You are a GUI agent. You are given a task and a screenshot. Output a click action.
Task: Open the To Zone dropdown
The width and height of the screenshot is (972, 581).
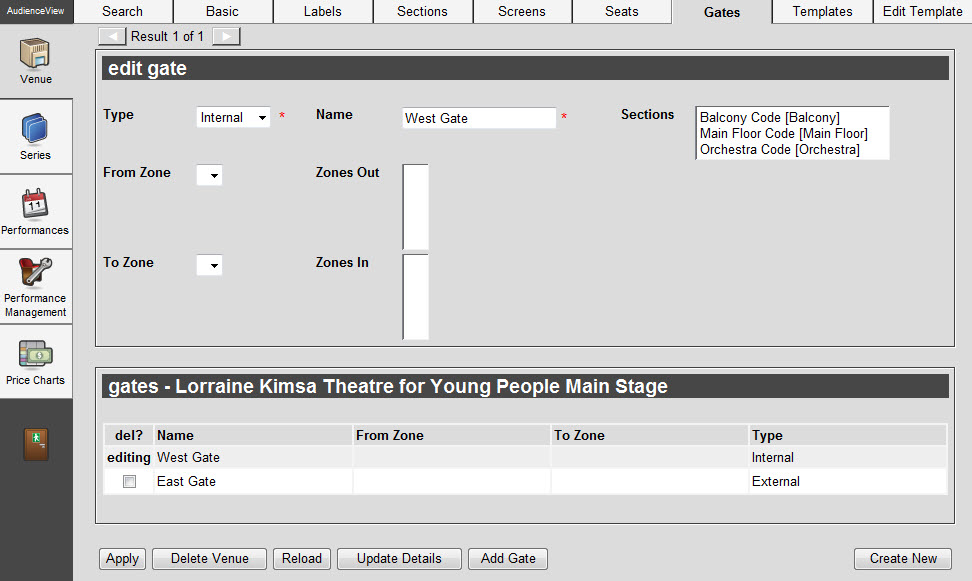point(210,265)
